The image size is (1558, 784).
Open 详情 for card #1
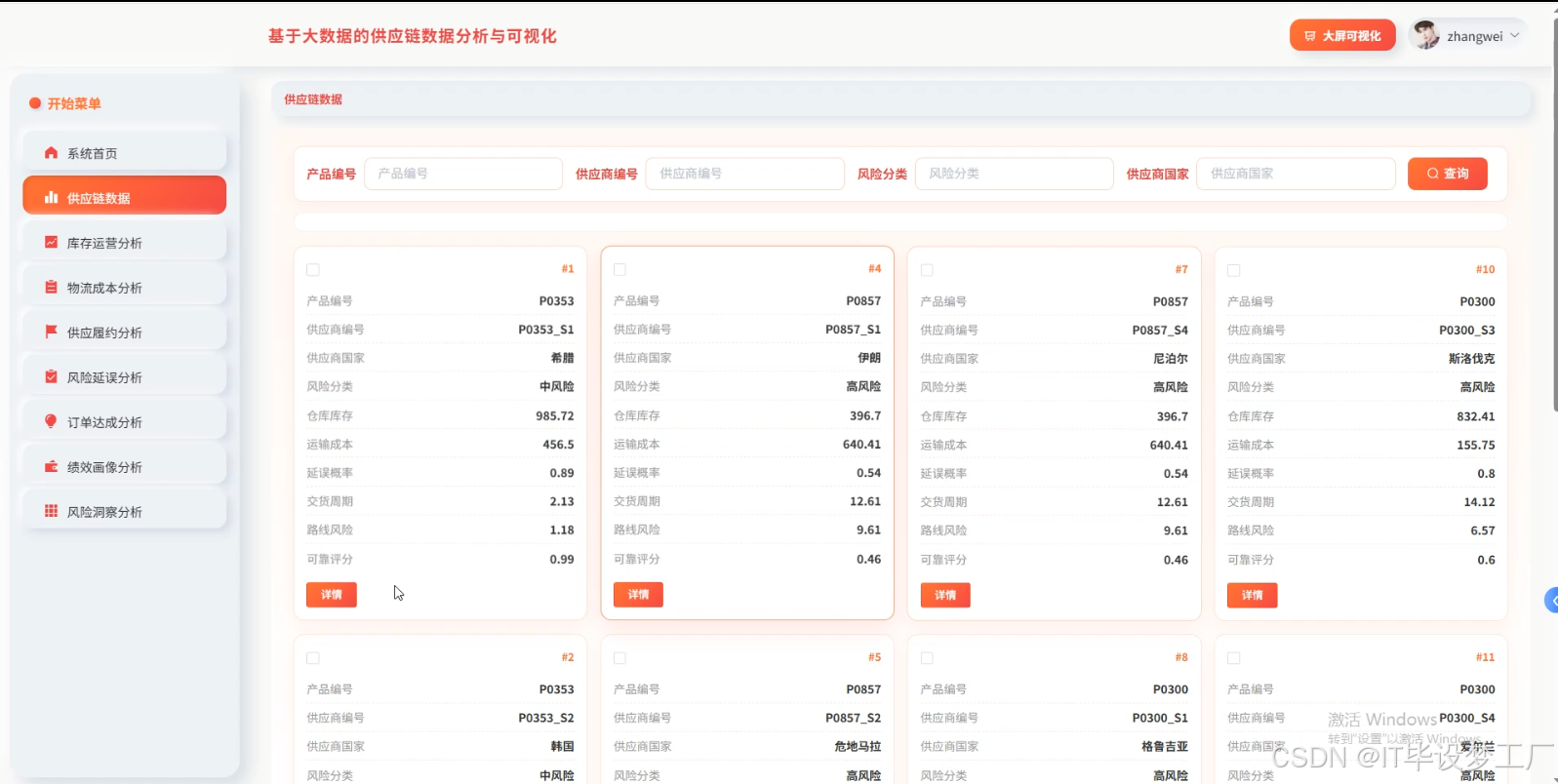tap(332, 595)
